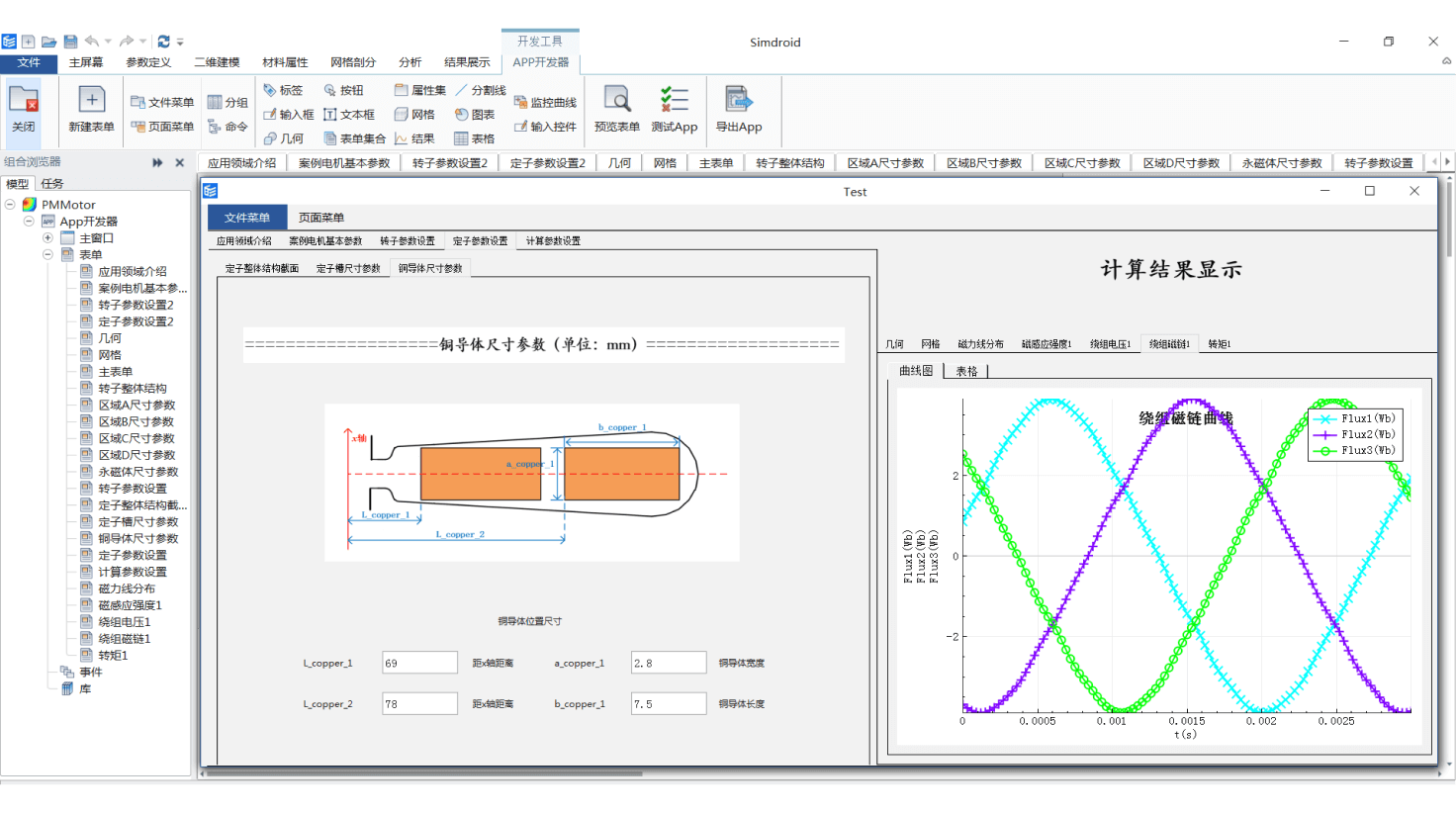
Task: Insert a 表单集合 form collection control
Action: tap(354, 138)
